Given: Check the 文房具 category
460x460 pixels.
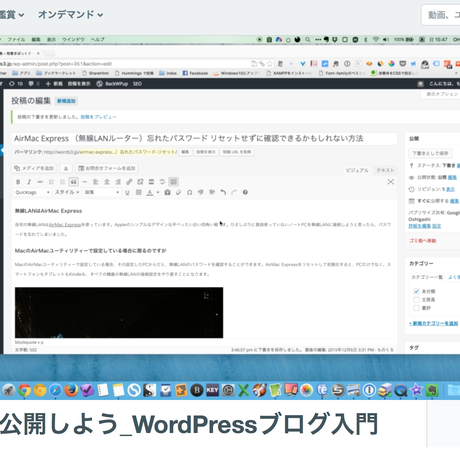Looking at the screenshot, I should click(416, 300).
